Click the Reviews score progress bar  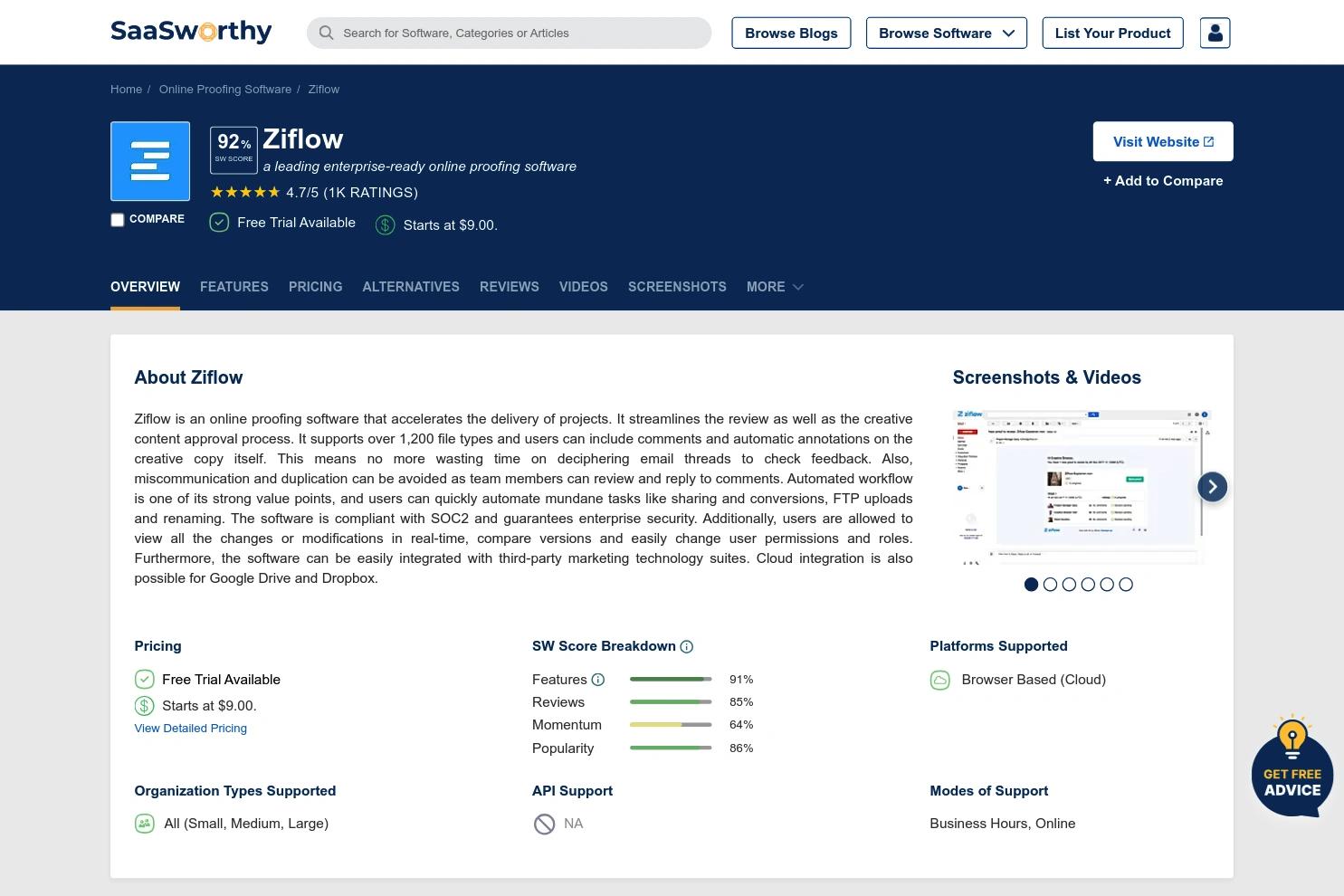[671, 702]
